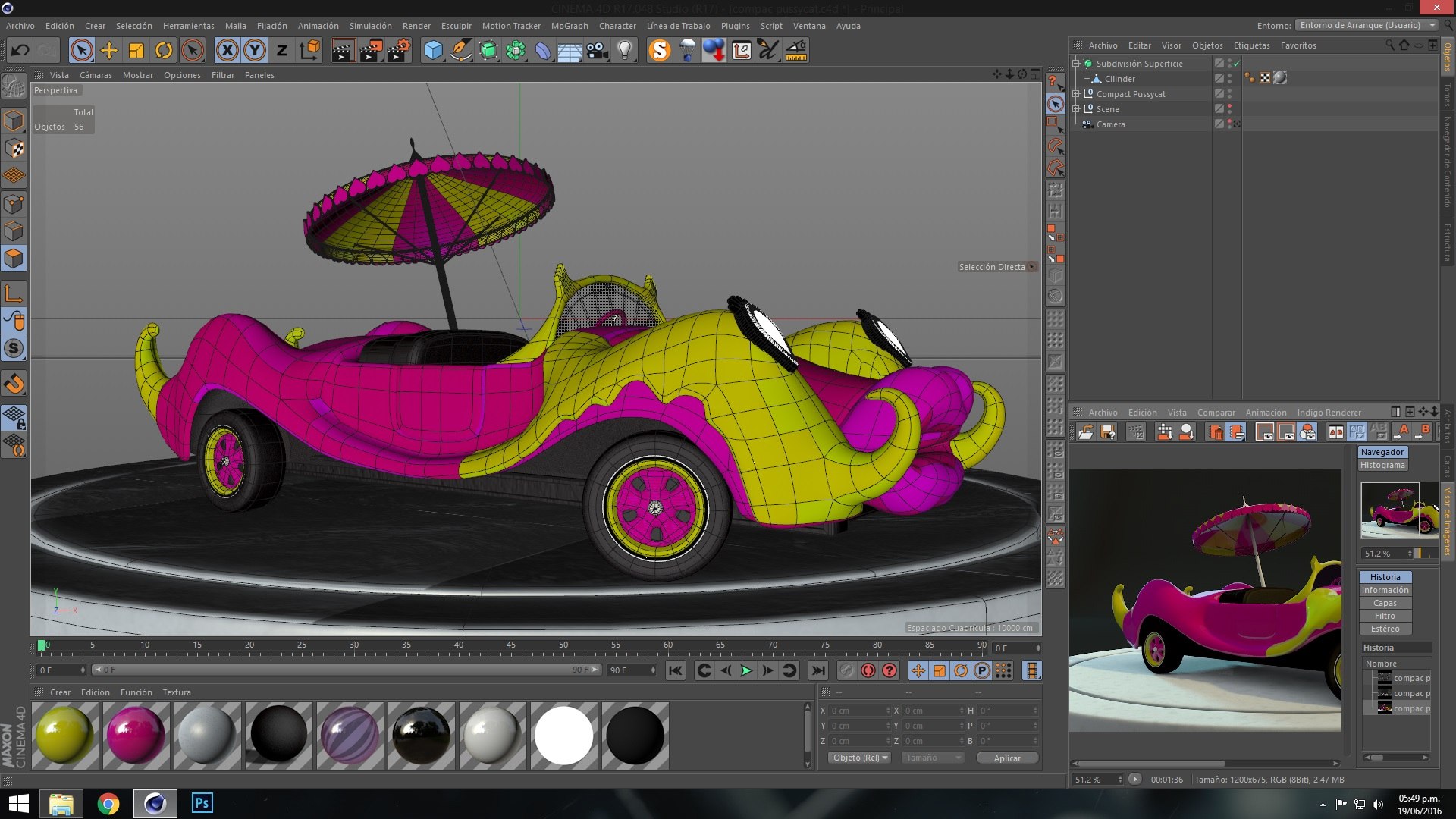Select the Navegador tab
Screen dimensions: 1456x819
1382,452
